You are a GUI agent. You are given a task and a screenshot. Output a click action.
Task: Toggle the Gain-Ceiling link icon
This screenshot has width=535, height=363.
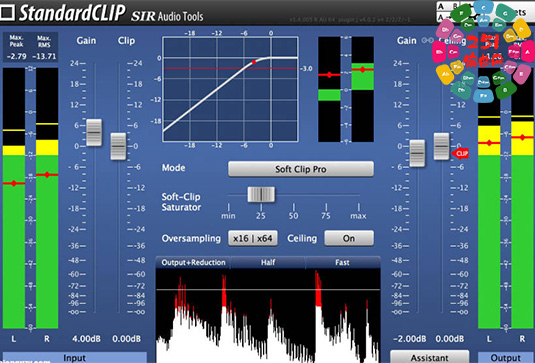point(427,41)
